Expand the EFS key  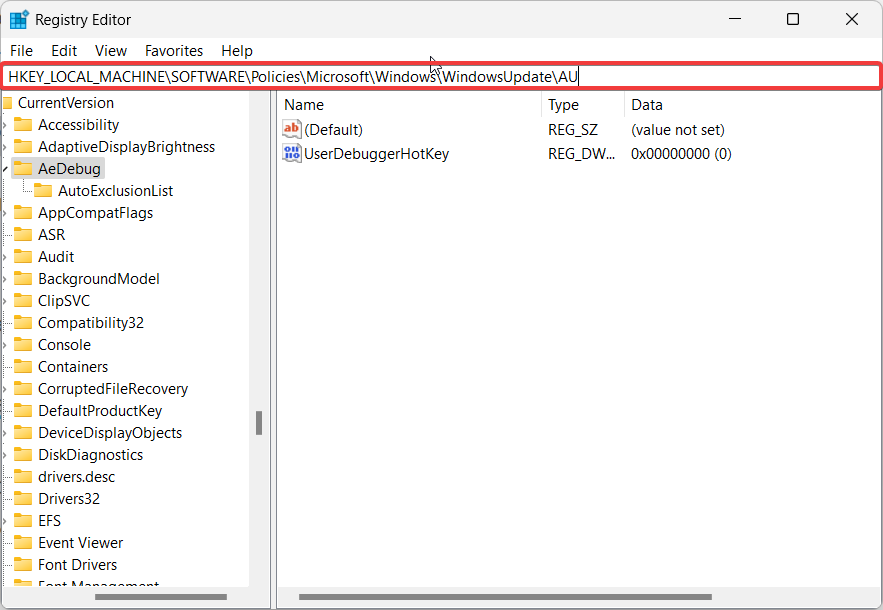pyautogui.click(x=5, y=520)
